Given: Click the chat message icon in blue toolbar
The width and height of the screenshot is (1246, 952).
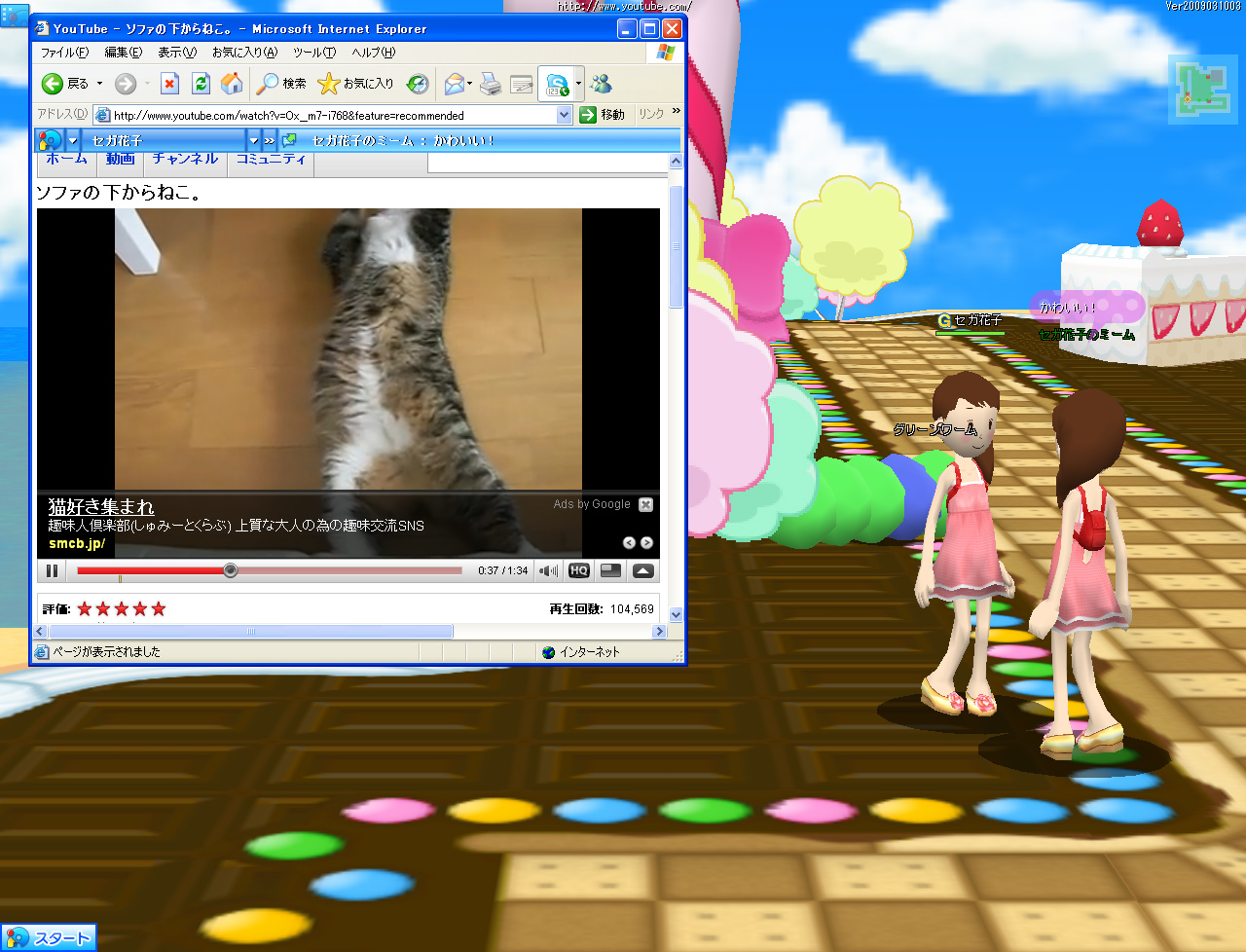Looking at the screenshot, I should [289, 140].
